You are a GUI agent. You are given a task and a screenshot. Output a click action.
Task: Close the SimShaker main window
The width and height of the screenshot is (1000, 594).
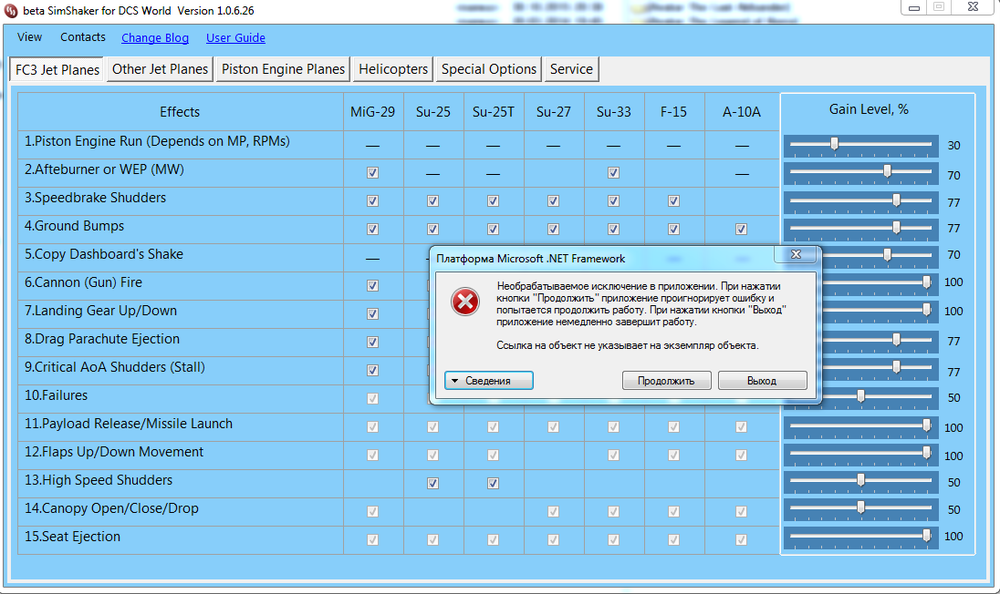pyautogui.click(x=973, y=7)
